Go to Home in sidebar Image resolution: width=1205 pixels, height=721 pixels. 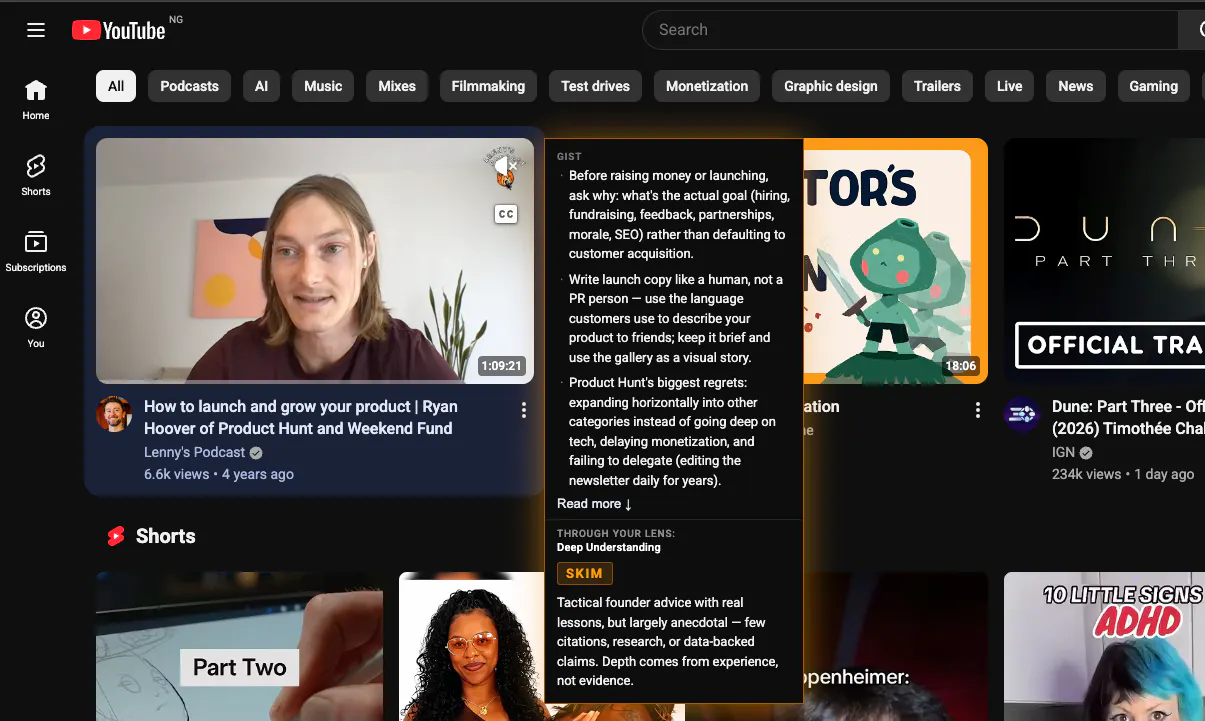36,100
